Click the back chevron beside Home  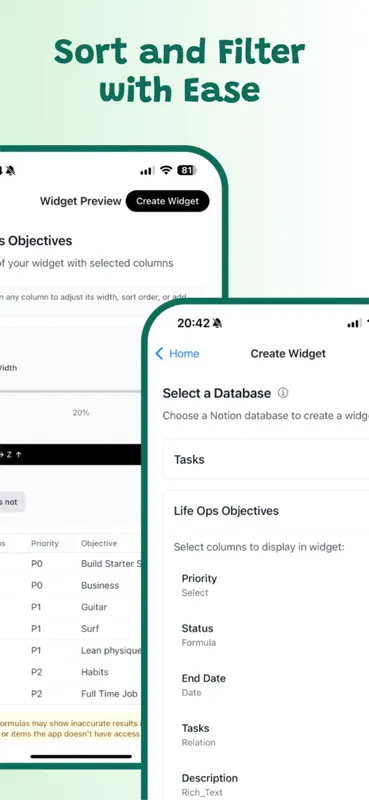159,354
